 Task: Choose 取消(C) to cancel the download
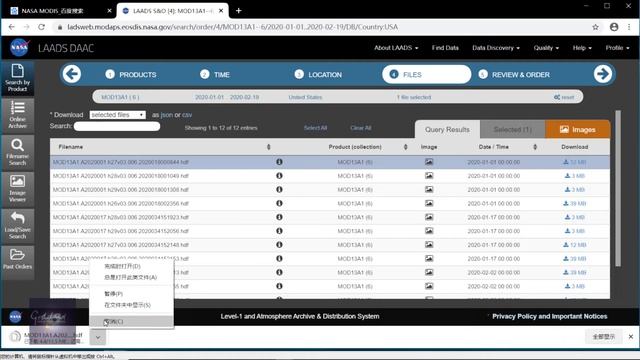131,322
